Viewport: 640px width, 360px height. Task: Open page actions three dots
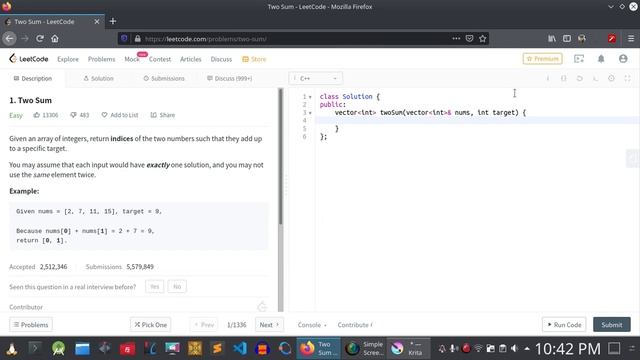pos(456,39)
